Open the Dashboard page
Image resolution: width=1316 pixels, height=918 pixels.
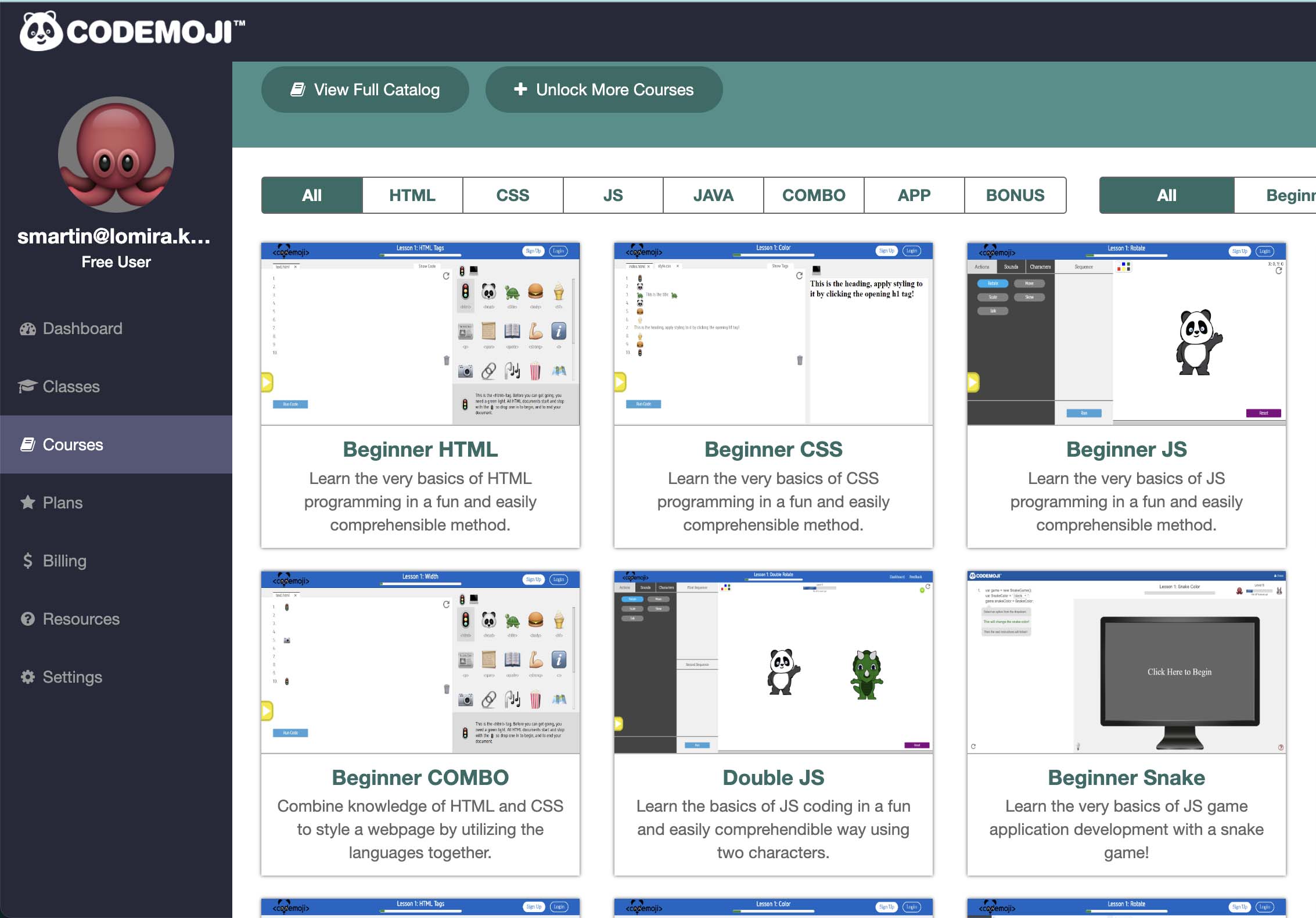click(116, 328)
